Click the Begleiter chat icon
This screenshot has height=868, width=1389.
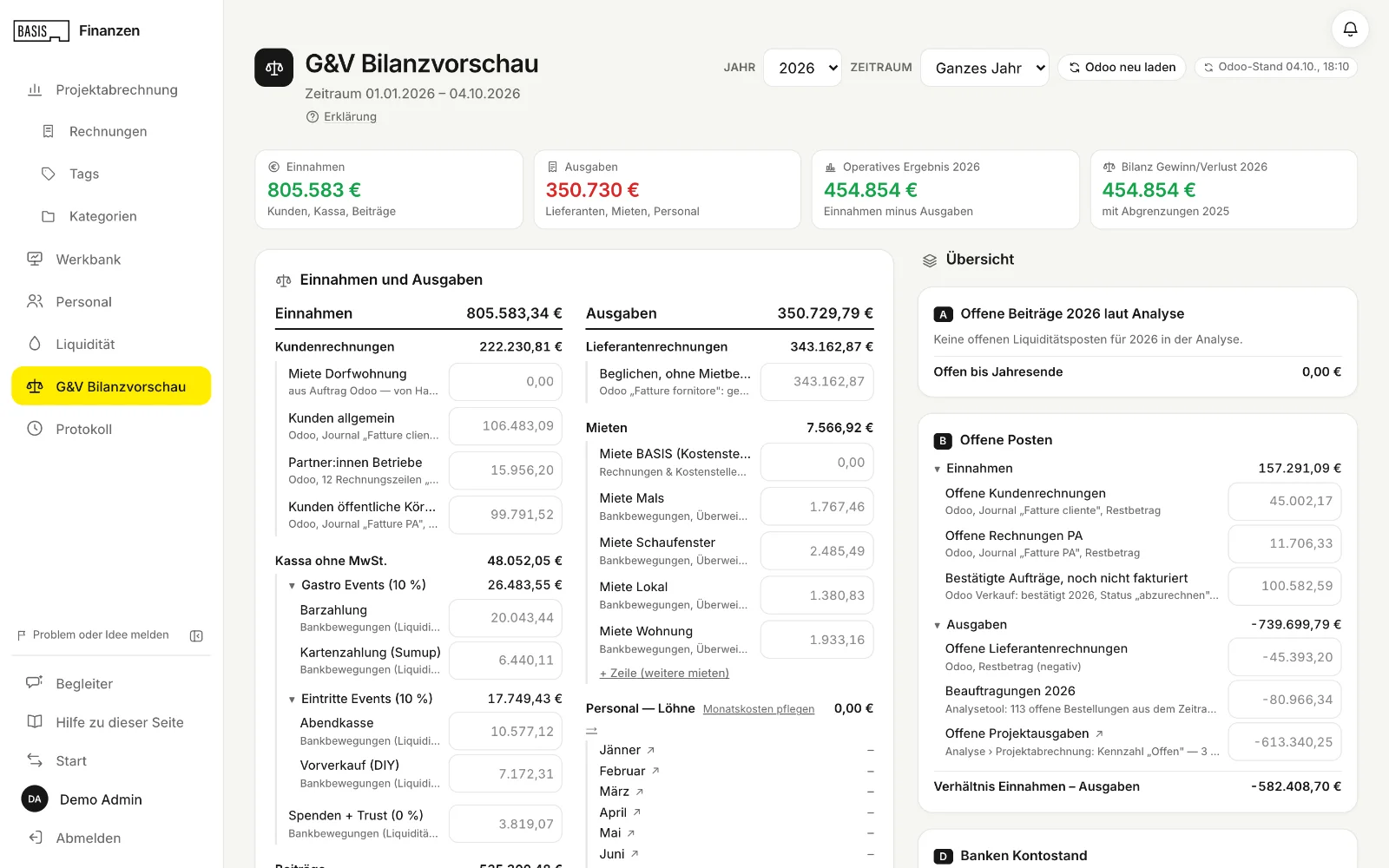click(35, 683)
